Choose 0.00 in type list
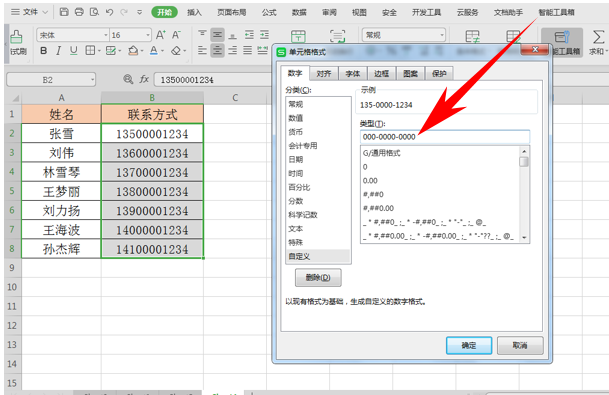The width and height of the screenshot is (609, 395). click(370, 181)
